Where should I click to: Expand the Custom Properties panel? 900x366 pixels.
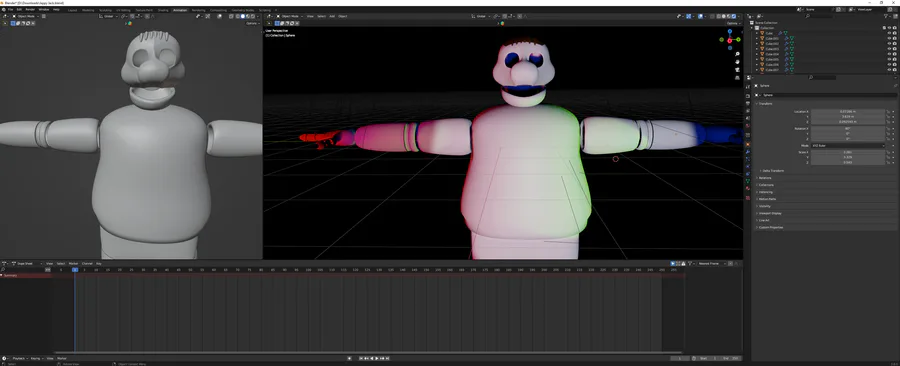(x=770, y=227)
